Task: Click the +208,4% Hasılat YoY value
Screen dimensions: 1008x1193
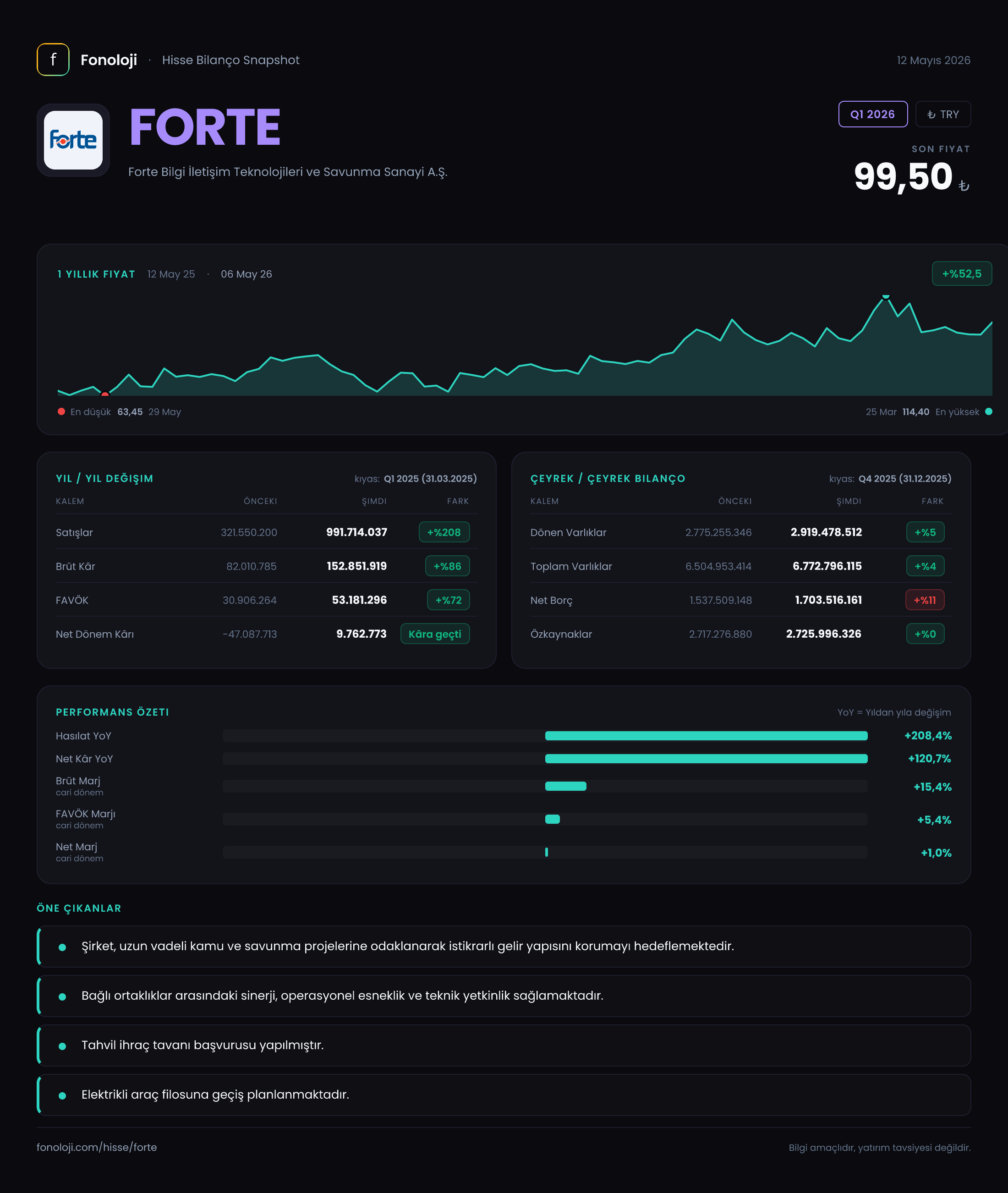Action: [x=928, y=736]
